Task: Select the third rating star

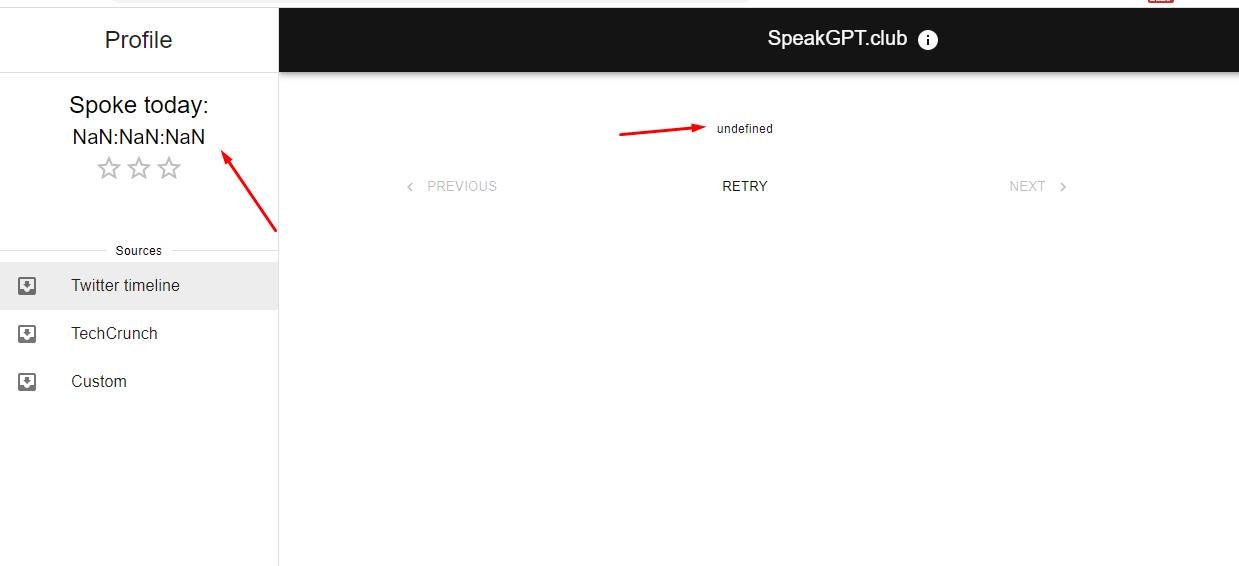Action: [x=169, y=168]
